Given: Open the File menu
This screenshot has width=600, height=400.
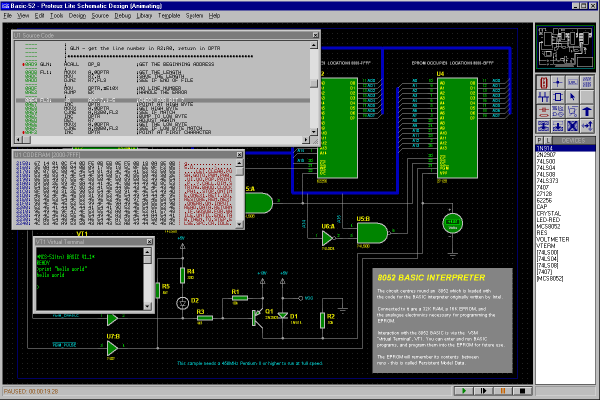Looking at the screenshot, I should tap(8, 16).
